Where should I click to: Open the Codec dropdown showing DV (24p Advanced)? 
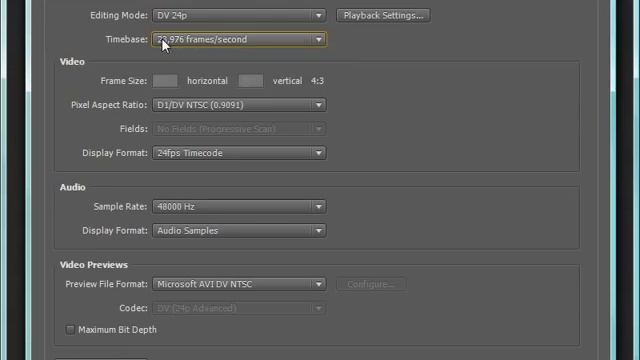coord(239,308)
